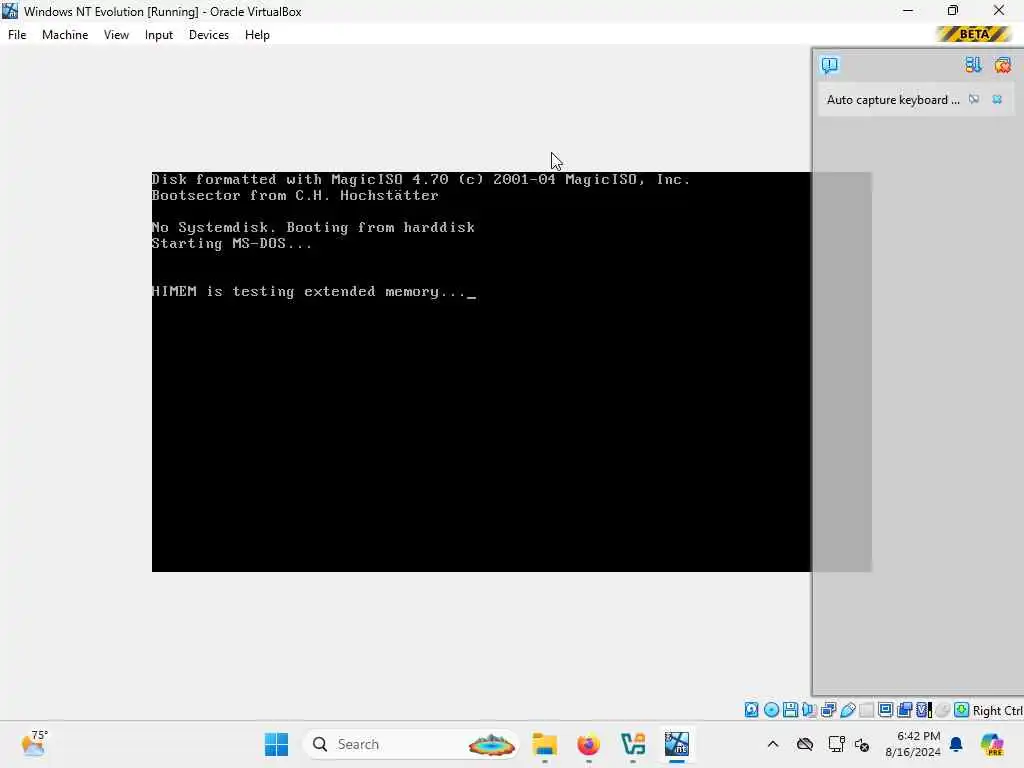Click the muted volume tray icon

[862, 744]
